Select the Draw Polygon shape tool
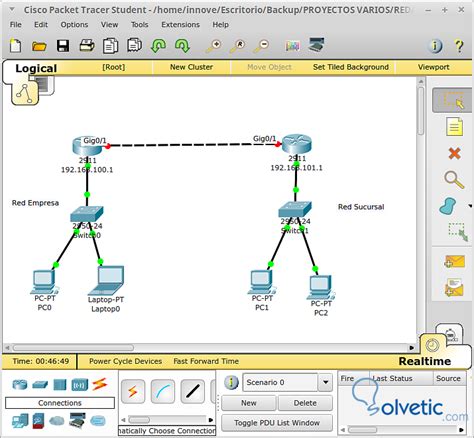This screenshot has width=474, height=438. (448, 206)
